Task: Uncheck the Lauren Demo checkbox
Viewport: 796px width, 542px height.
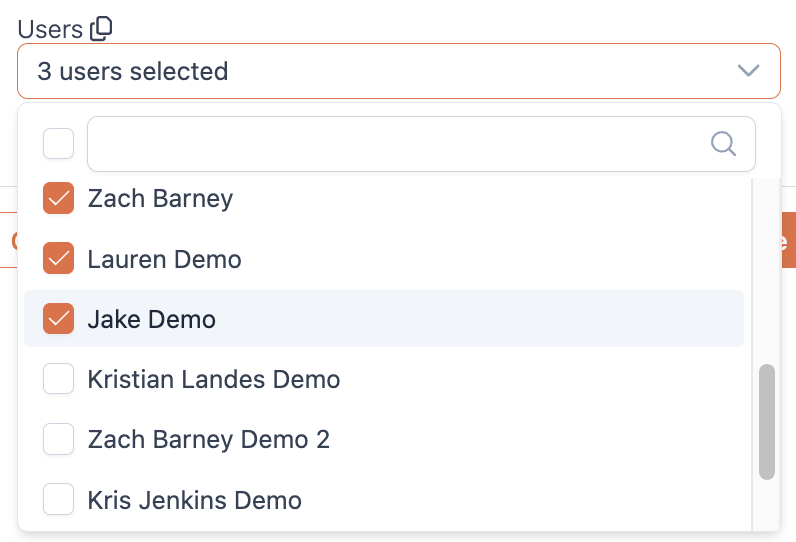Action: point(59,259)
